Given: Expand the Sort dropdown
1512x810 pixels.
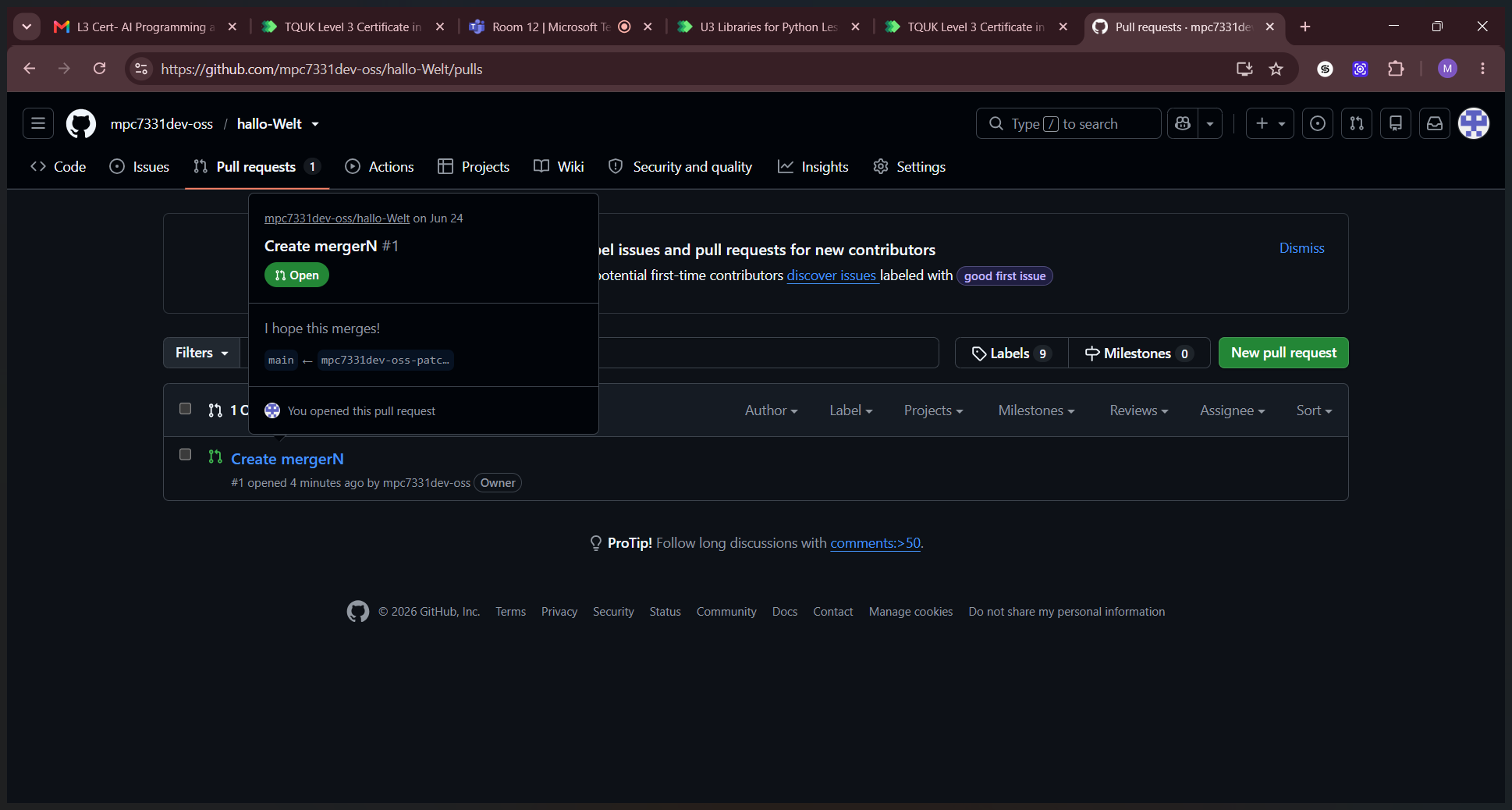Looking at the screenshot, I should click(x=1314, y=410).
